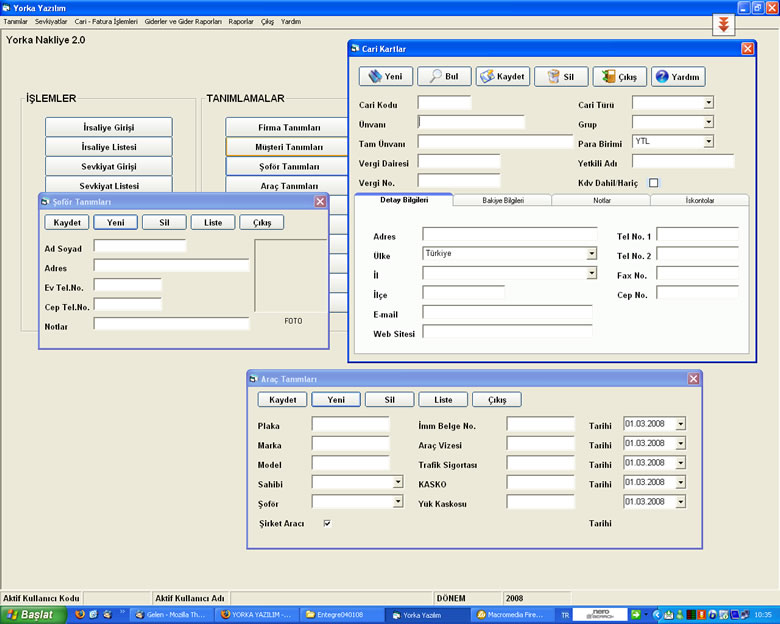
Task: Click the red double-arrow icon at top right
Action: (723, 24)
